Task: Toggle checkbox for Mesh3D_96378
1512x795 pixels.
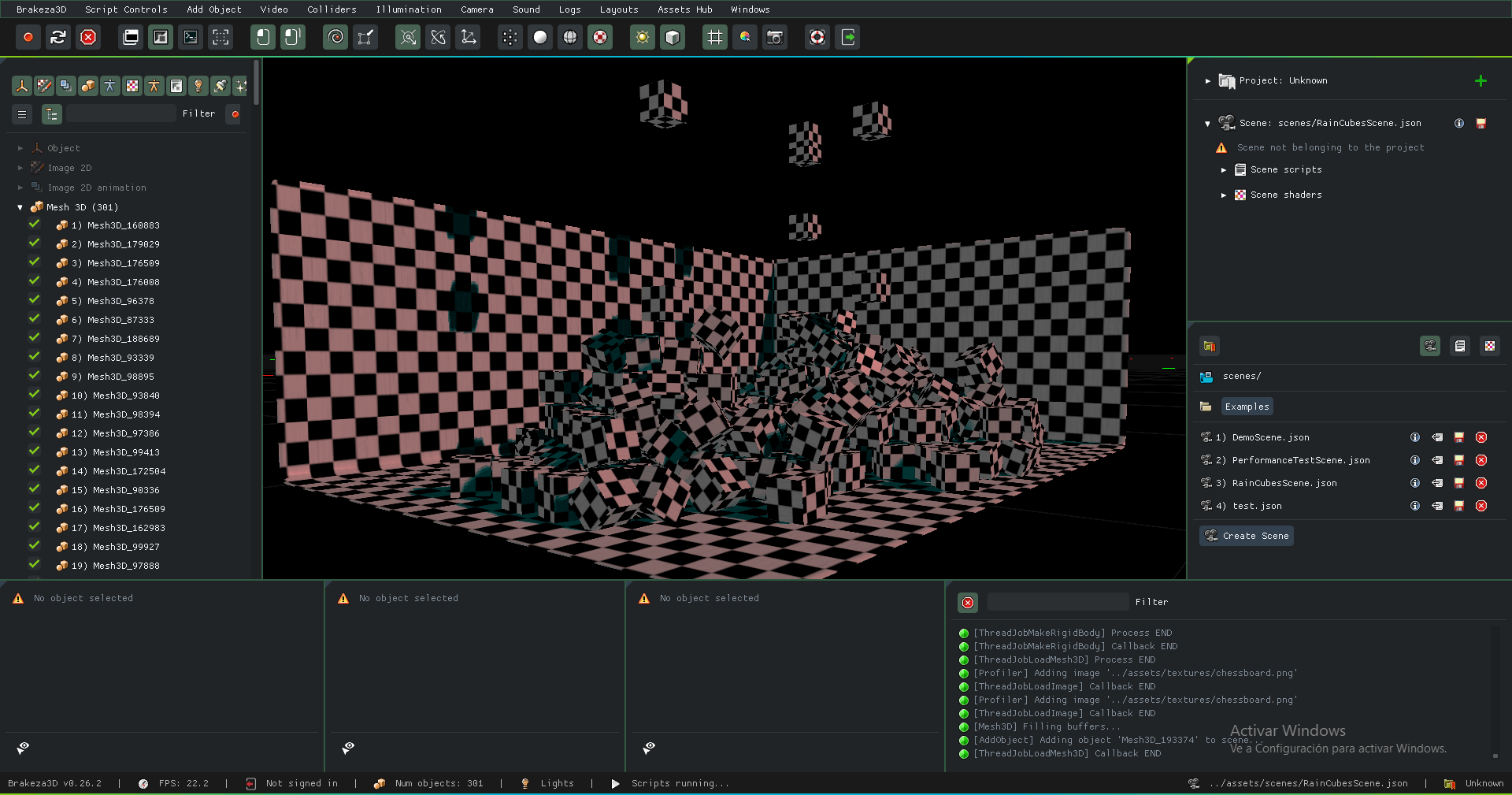Action: pyautogui.click(x=35, y=300)
